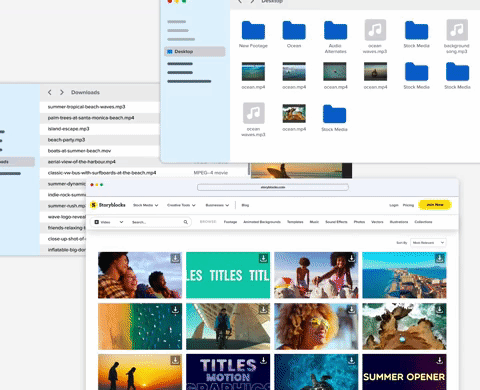Browse the Templates category

[295, 222]
